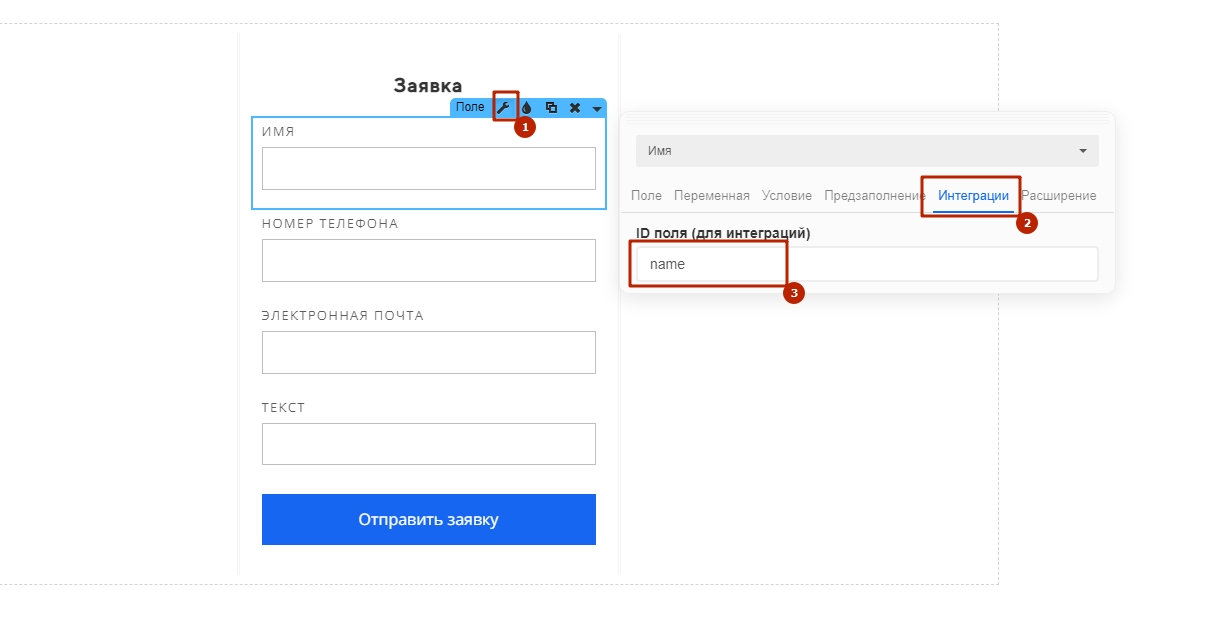The image size is (1229, 637).
Task: Duplicate the field using copy icon
Action: pos(551,107)
